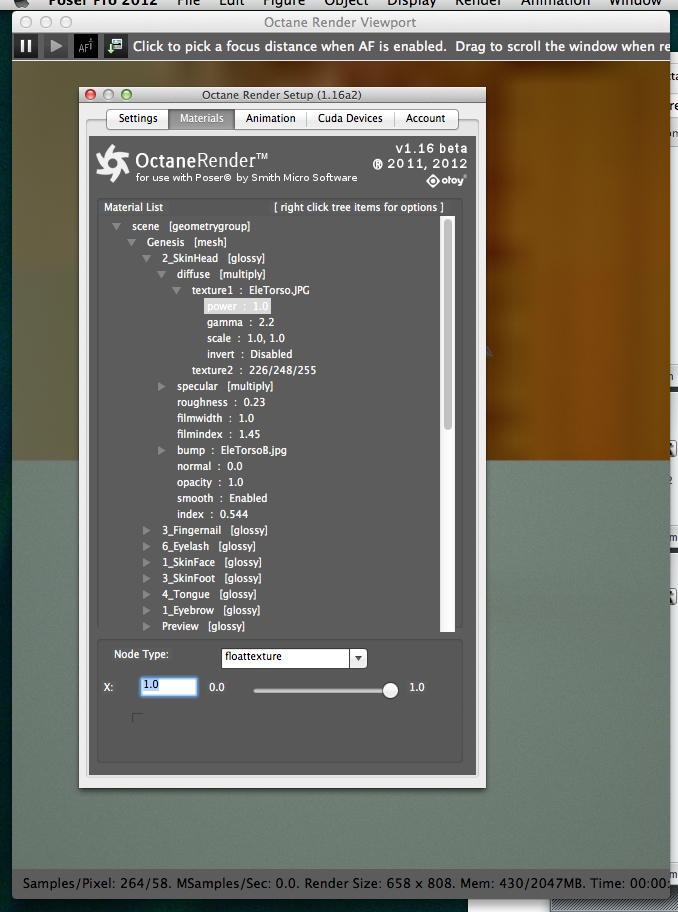Collapse the 2_SkinHead glossy node
This screenshot has width=678, height=912.
tap(147, 258)
